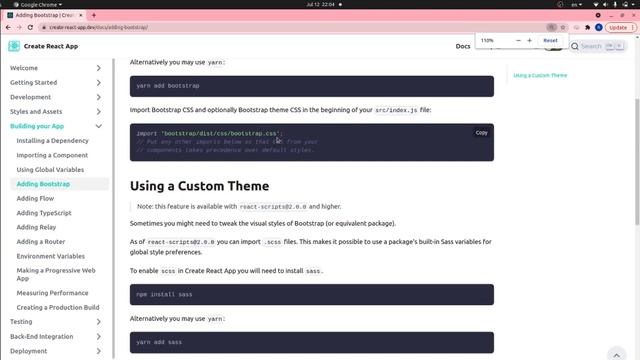Click the Development sidebar label

pyautogui.click(x=31, y=97)
